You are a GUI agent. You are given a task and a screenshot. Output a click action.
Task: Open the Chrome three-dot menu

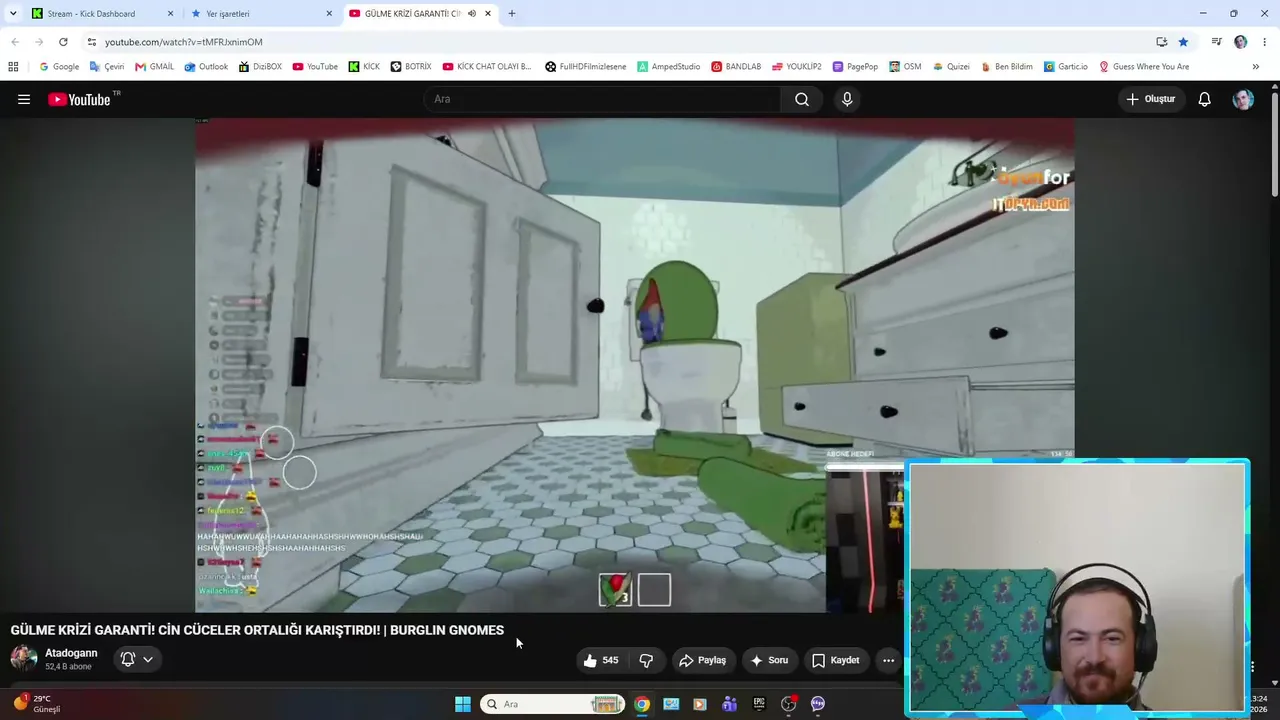tap(1265, 42)
